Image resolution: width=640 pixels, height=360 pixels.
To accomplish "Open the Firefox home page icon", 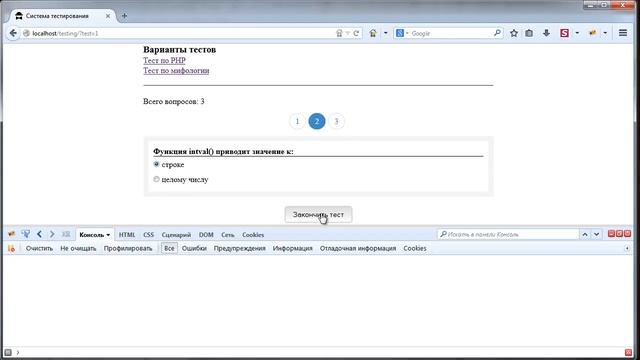I will pyautogui.click(x=373, y=33).
